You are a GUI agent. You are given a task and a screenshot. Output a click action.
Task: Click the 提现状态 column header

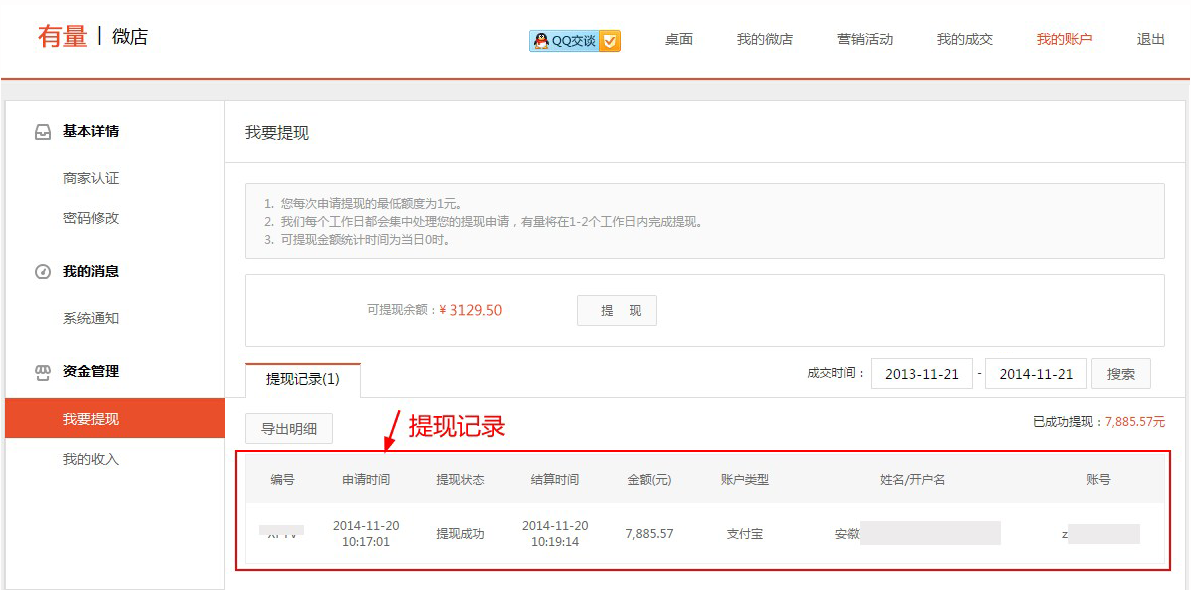click(x=460, y=480)
